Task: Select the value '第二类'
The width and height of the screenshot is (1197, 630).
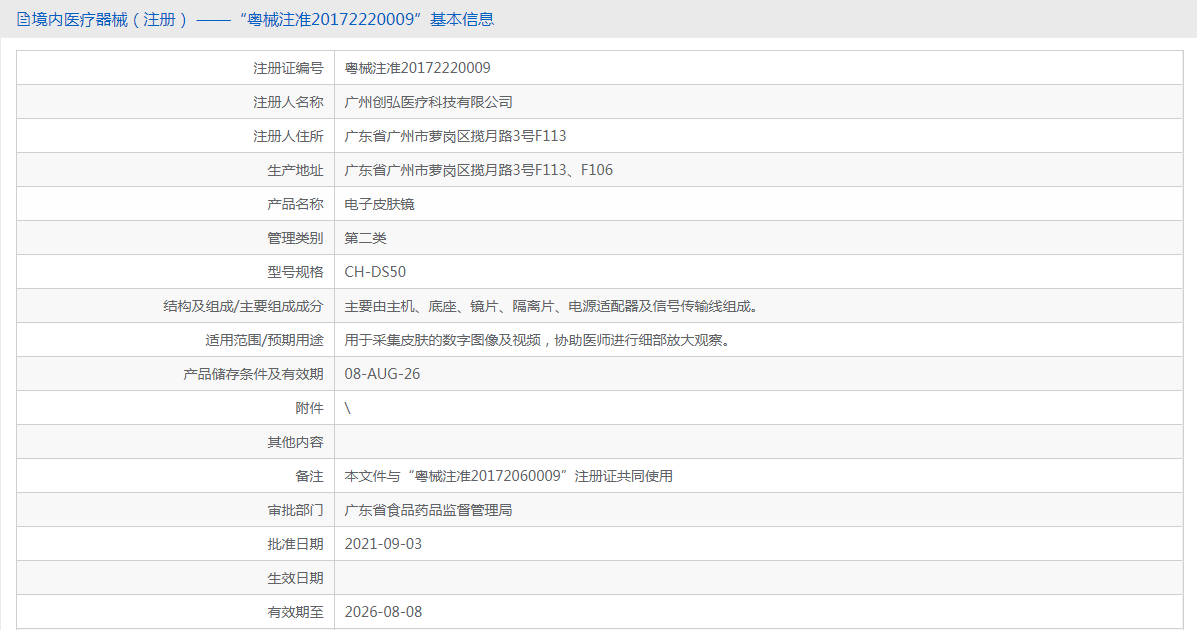Action: point(366,238)
